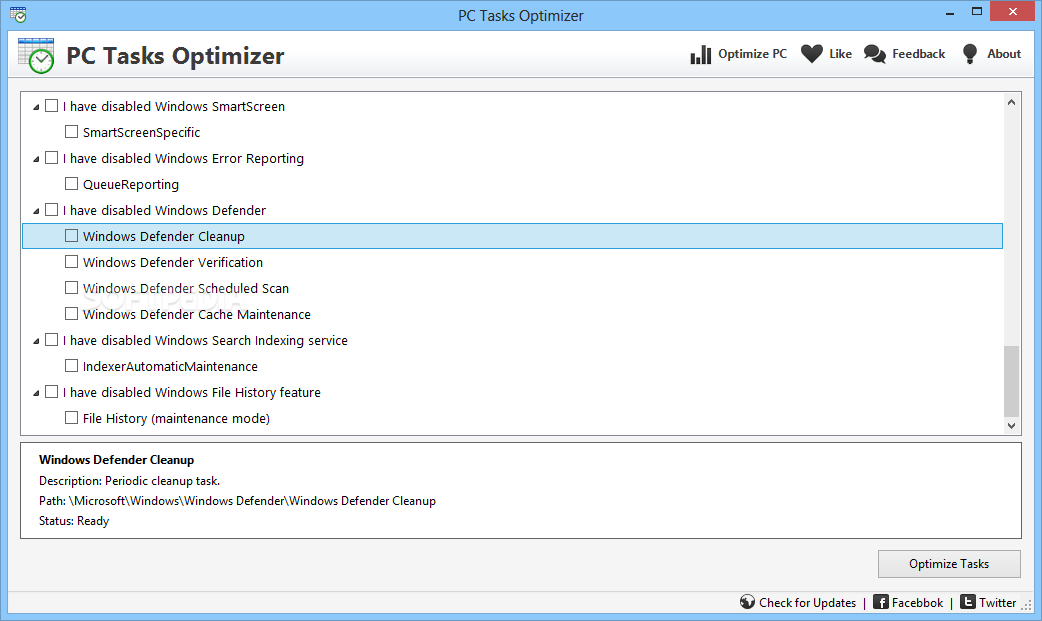Image resolution: width=1042 pixels, height=621 pixels.
Task: Check 'I have disabled Windows Error Reporting'
Action: click(52, 158)
